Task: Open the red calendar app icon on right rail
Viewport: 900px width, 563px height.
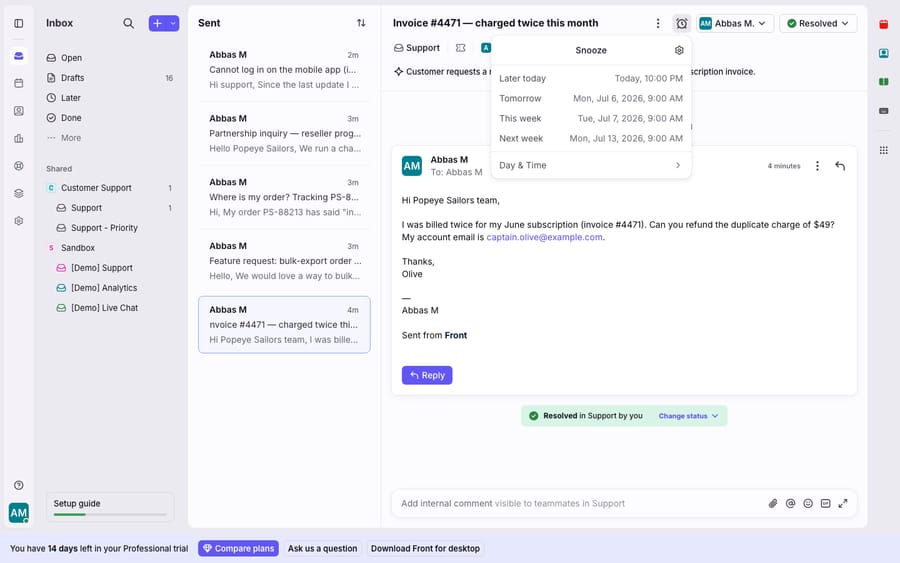Action: (884, 24)
